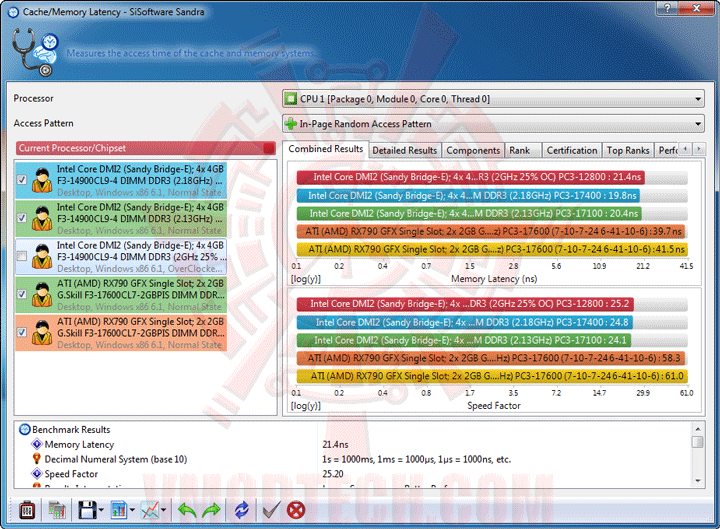Image resolution: width=720 pixels, height=529 pixels.
Task: Click user icon of orange ATI RX790 entry
Action: point(42,332)
